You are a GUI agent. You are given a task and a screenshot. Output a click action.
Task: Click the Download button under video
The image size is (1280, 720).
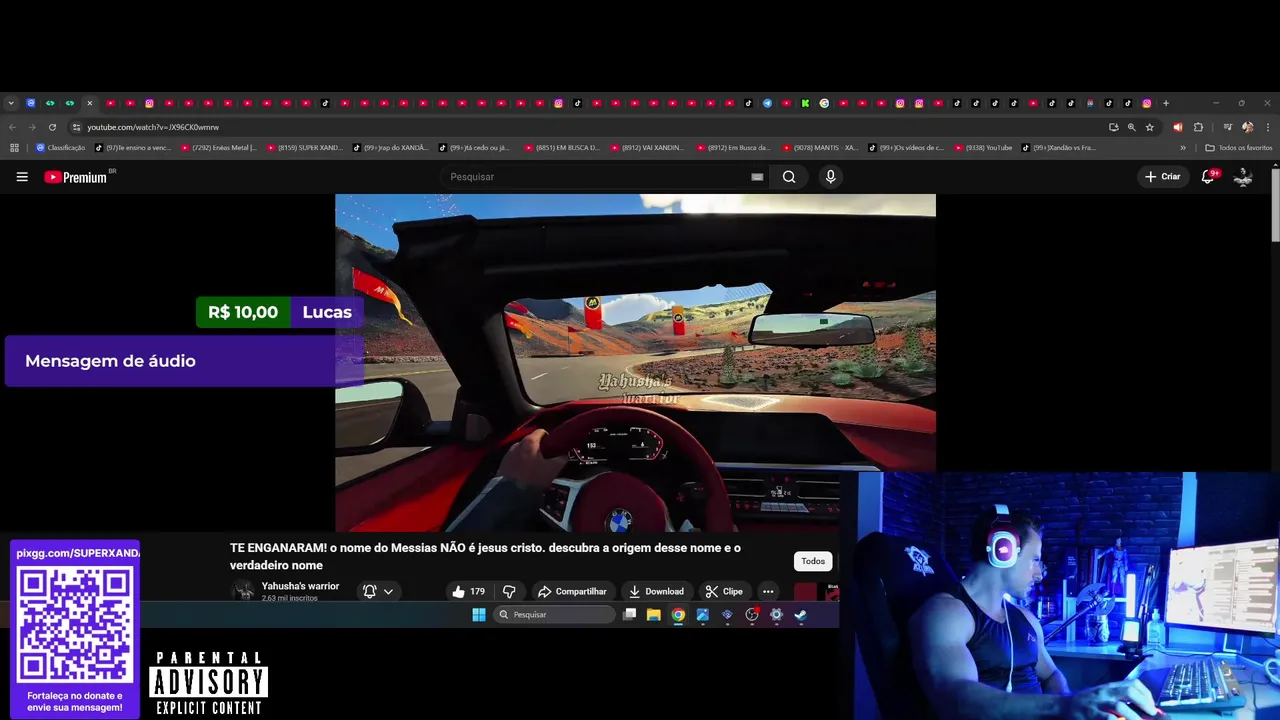(656, 591)
